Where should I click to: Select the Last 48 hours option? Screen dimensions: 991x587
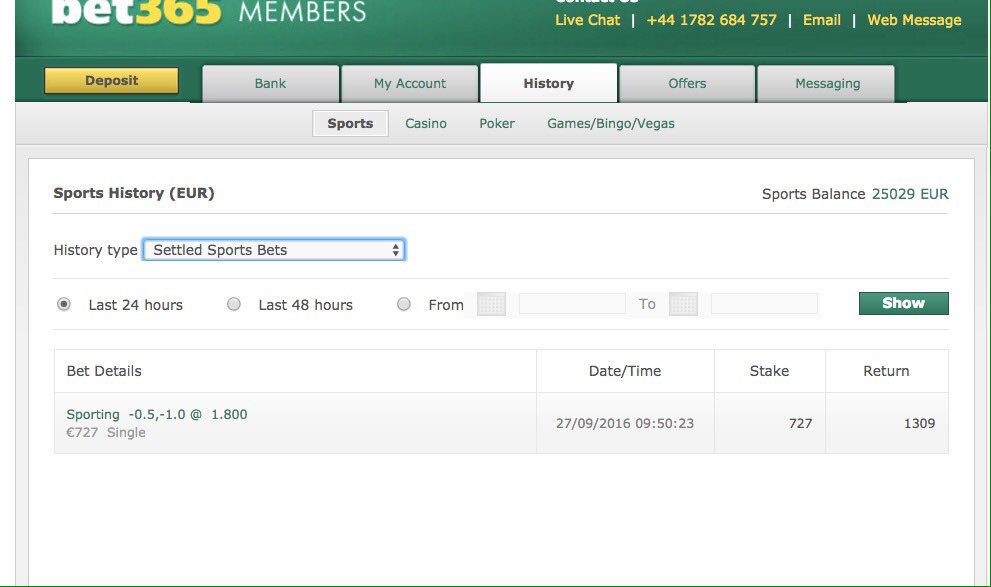(x=233, y=303)
